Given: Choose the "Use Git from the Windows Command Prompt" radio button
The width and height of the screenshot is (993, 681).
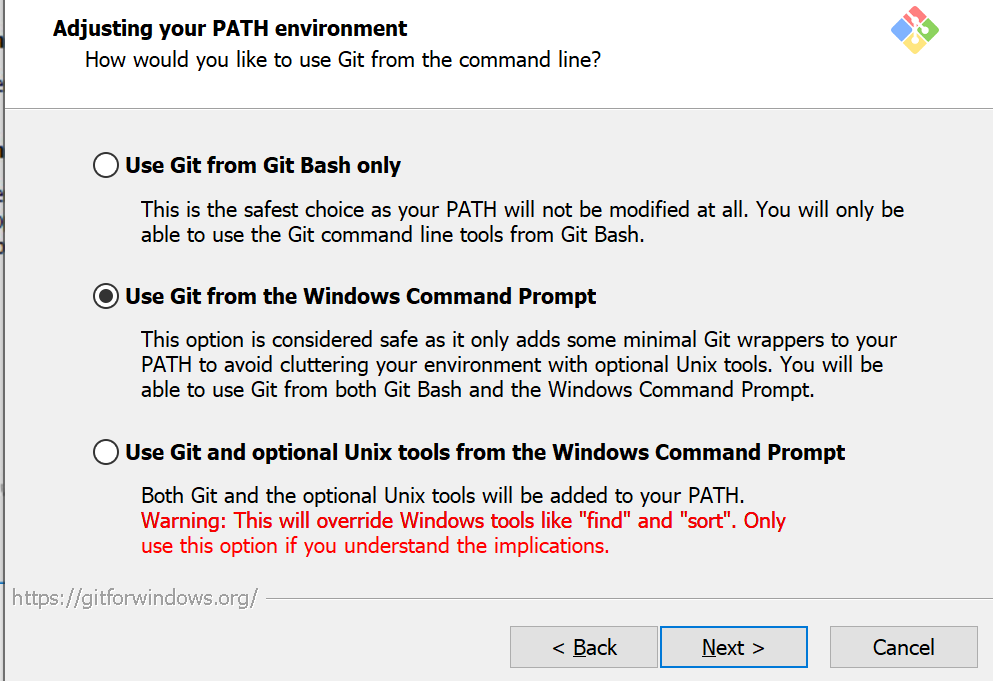Looking at the screenshot, I should coord(106,296).
